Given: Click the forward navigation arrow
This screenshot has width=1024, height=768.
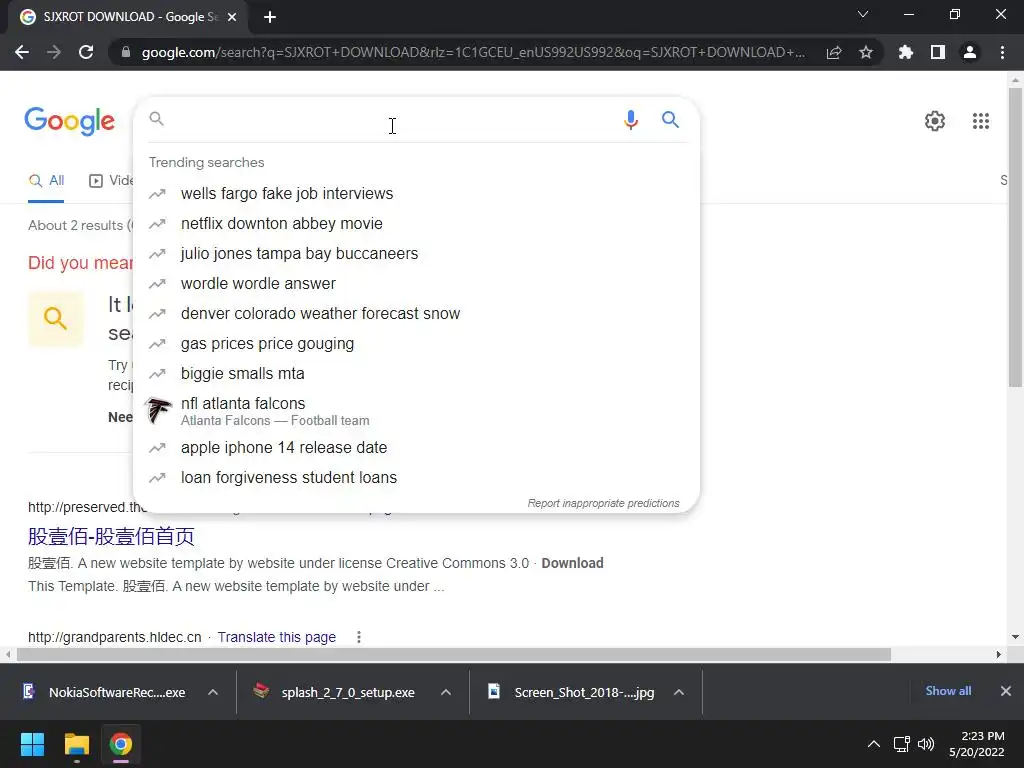Looking at the screenshot, I should point(54,52).
